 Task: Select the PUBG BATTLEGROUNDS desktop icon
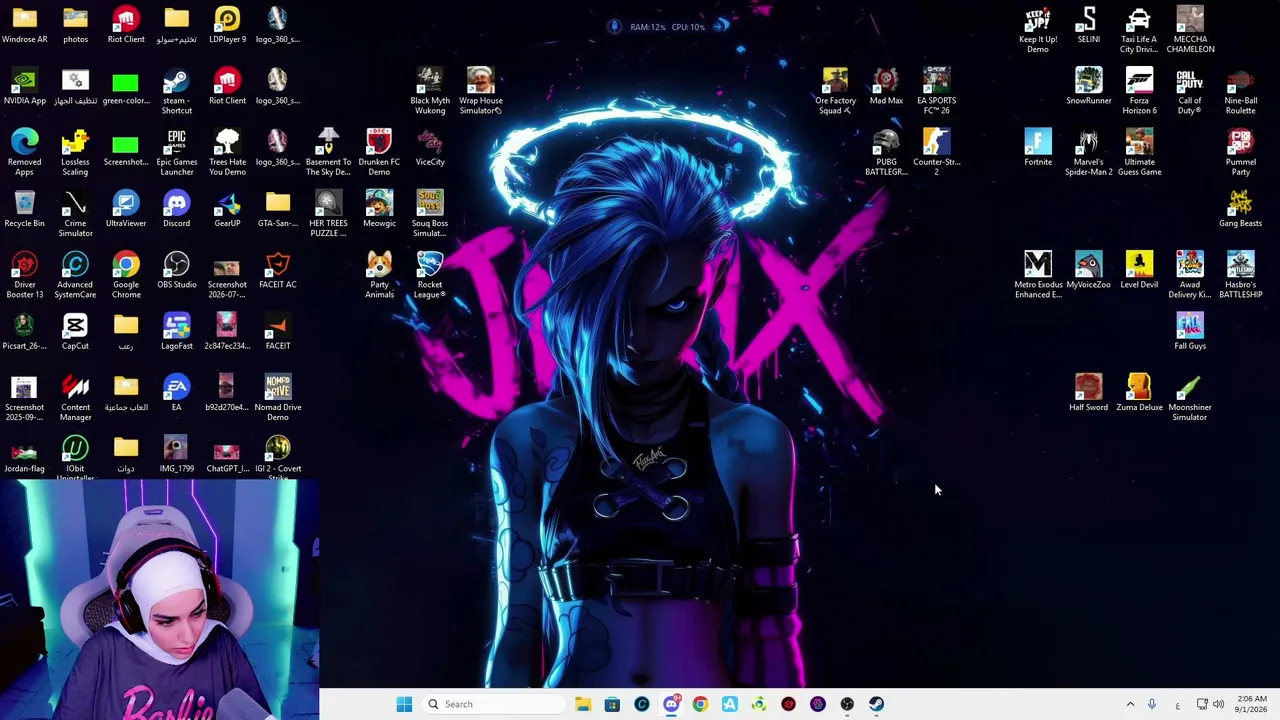(886, 153)
